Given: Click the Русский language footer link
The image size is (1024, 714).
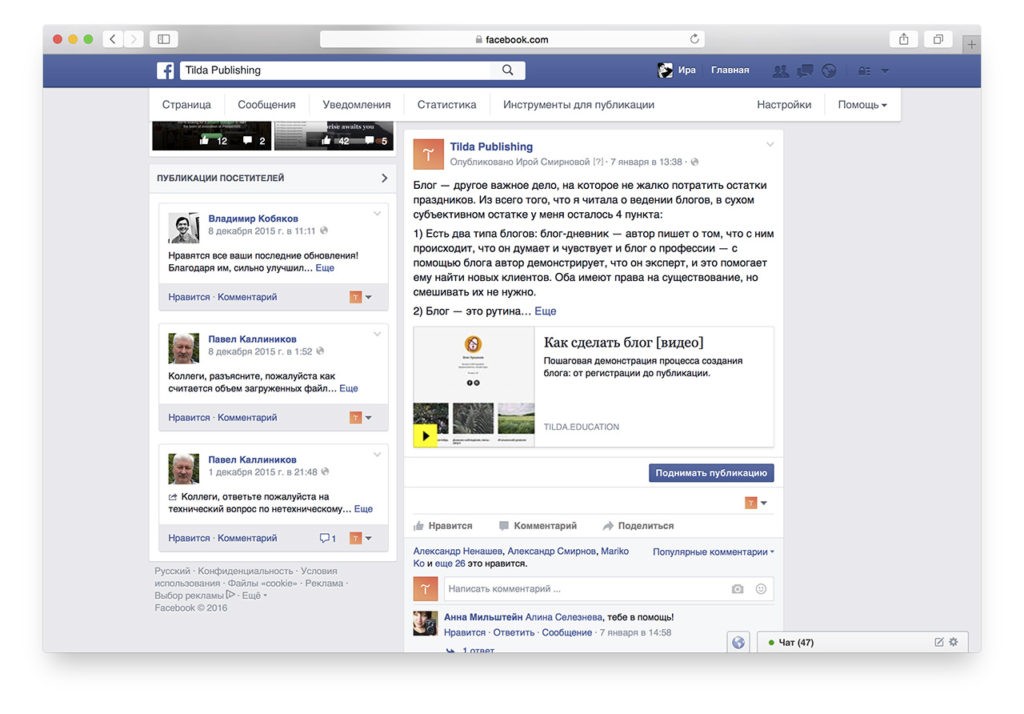Looking at the screenshot, I should point(172,571).
